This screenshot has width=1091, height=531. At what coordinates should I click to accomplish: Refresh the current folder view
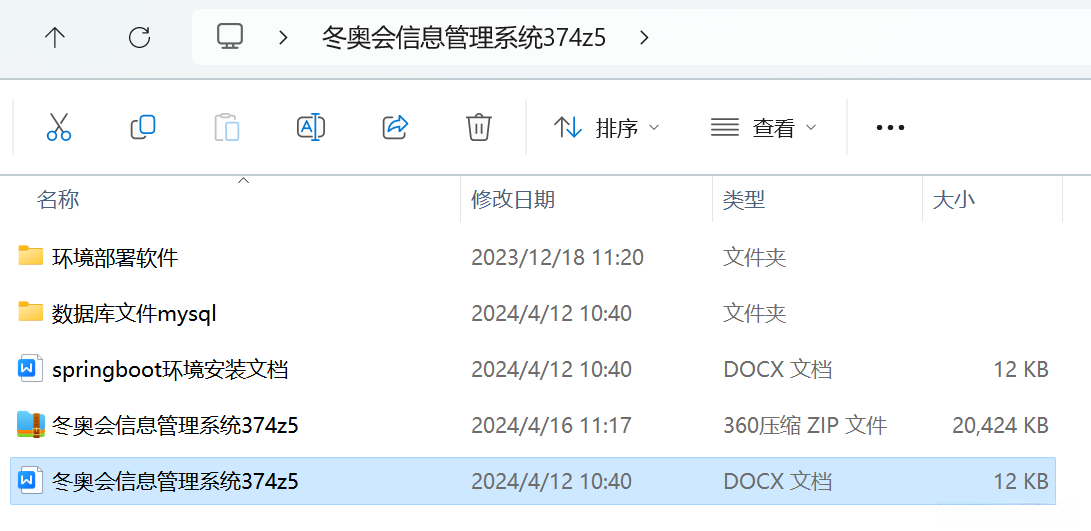pos(140,38)
